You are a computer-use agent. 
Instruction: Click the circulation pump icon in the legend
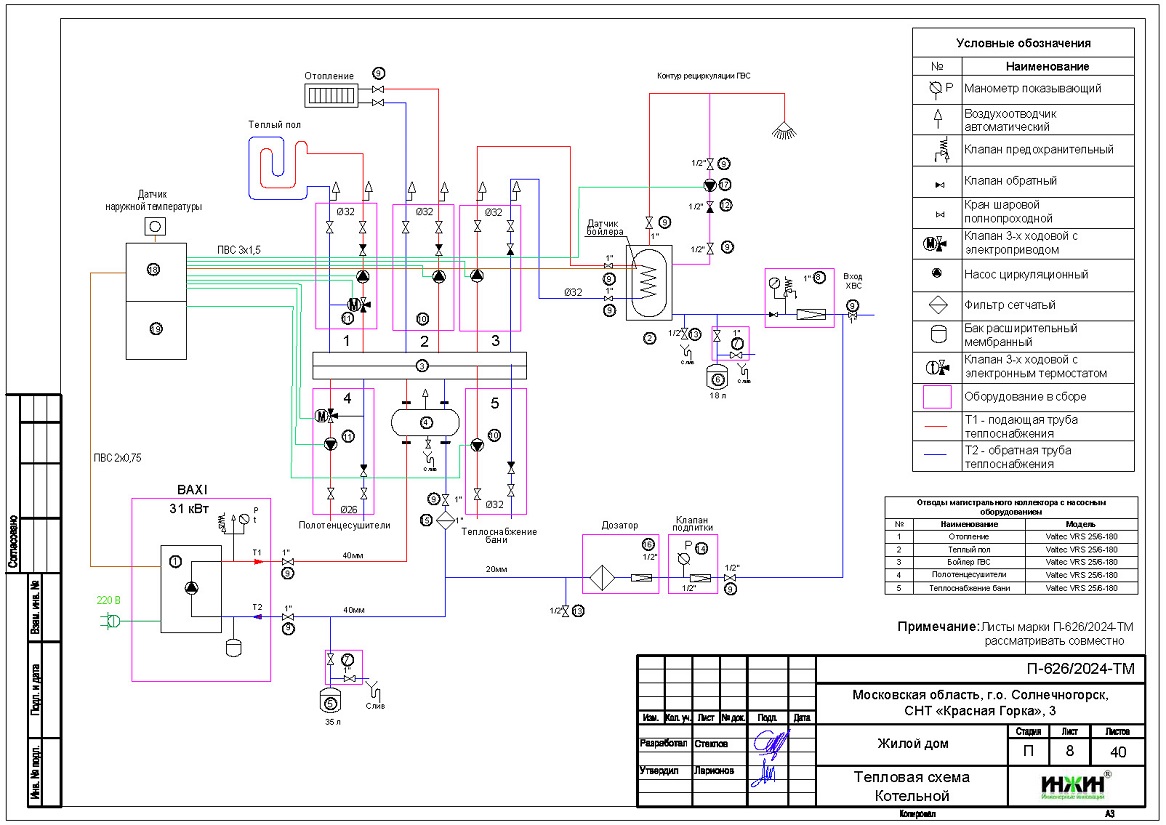click(936, 274)
